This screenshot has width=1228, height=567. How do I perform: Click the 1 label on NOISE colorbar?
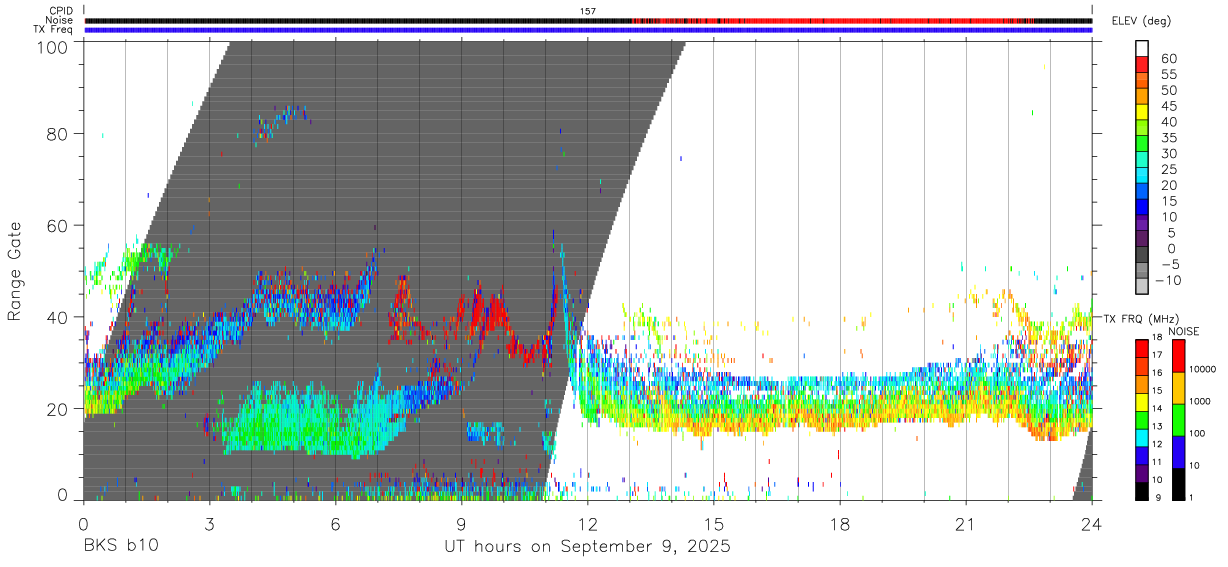[1193, 497]
